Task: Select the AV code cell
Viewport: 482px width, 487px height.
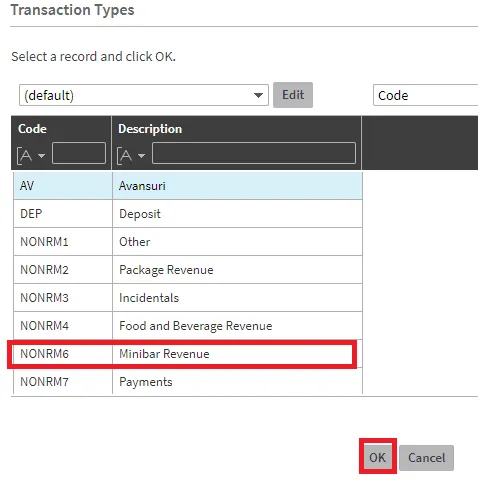Action: click(63, 186)
